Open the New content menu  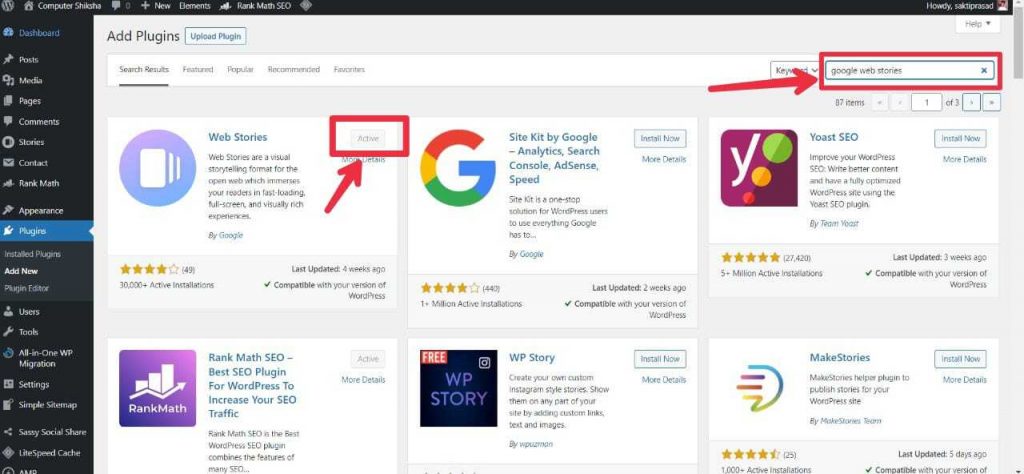coord(155,6)
